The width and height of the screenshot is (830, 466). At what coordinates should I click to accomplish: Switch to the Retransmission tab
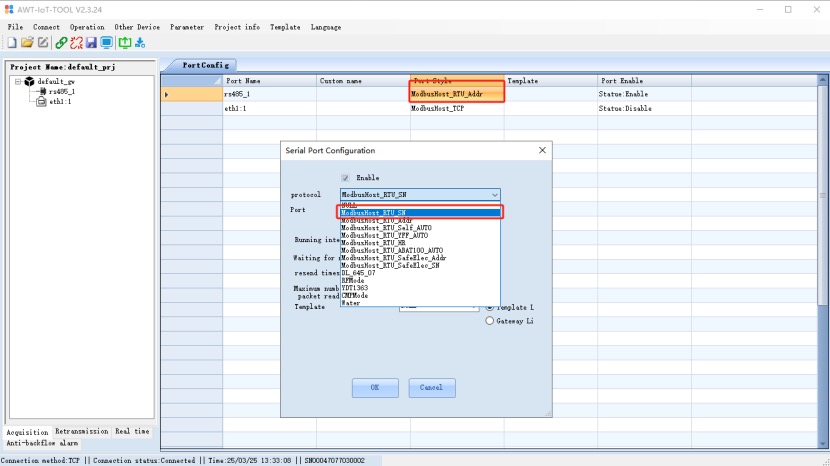click(82, 432)
